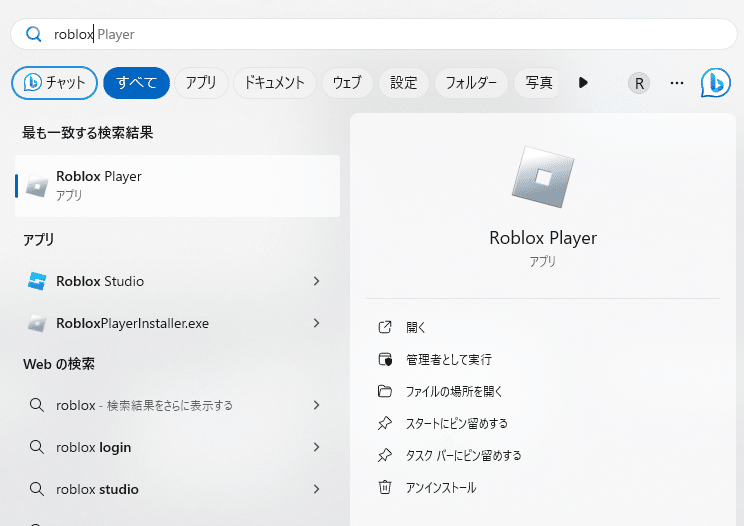Open the Roblox Player best match result
This screenshot has height=526, width=744.
pos(177,186)
